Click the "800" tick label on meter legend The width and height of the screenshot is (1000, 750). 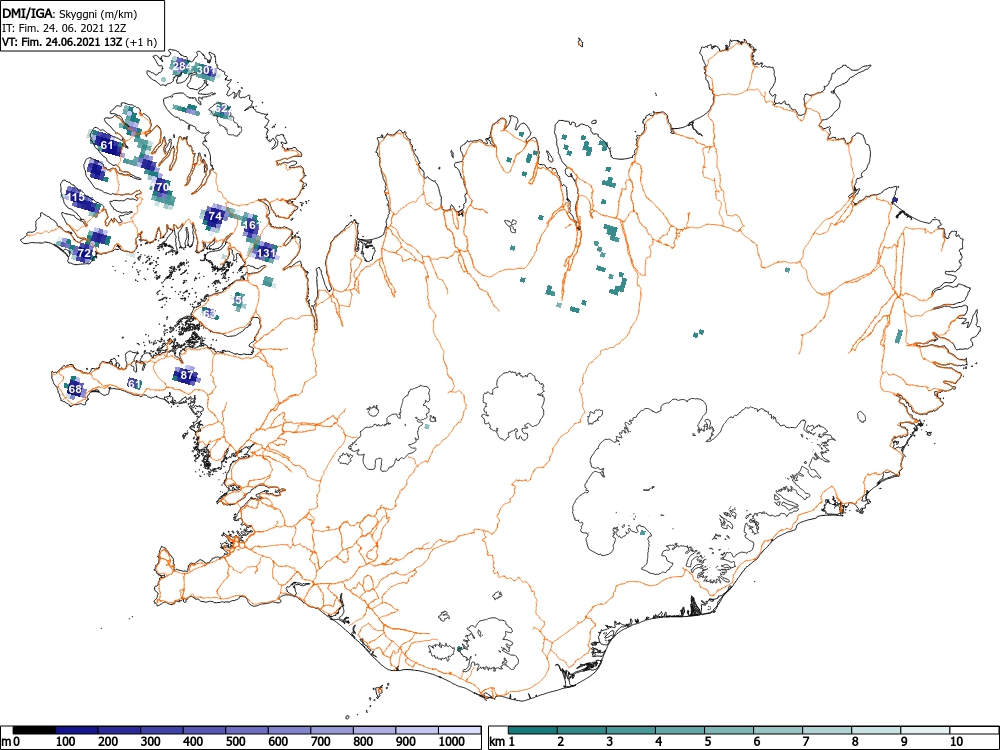[x=363, y=742]
